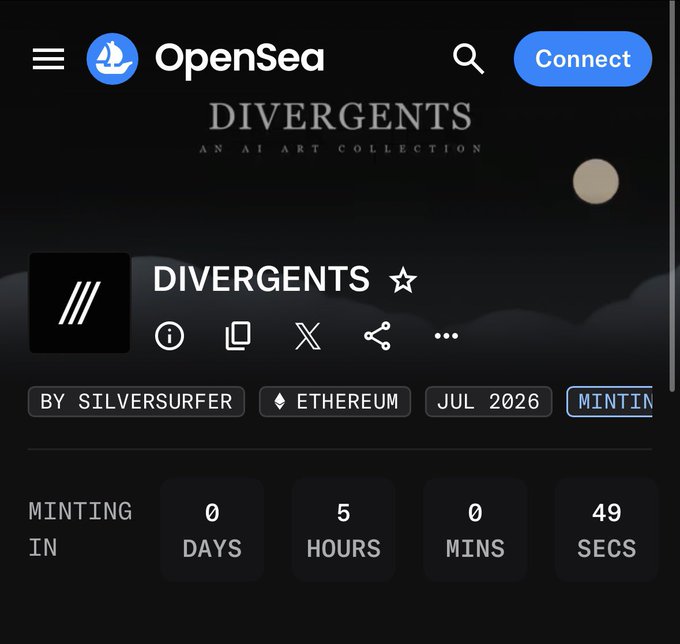
Task: Click the page's vertical scrollbar thumb
Action: 672,195
